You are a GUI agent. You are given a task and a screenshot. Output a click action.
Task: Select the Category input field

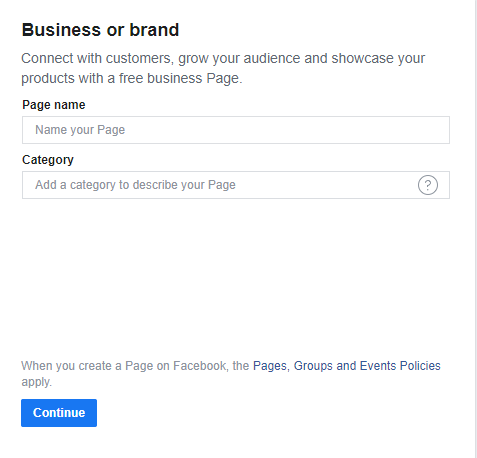click(x=236, y=185)
